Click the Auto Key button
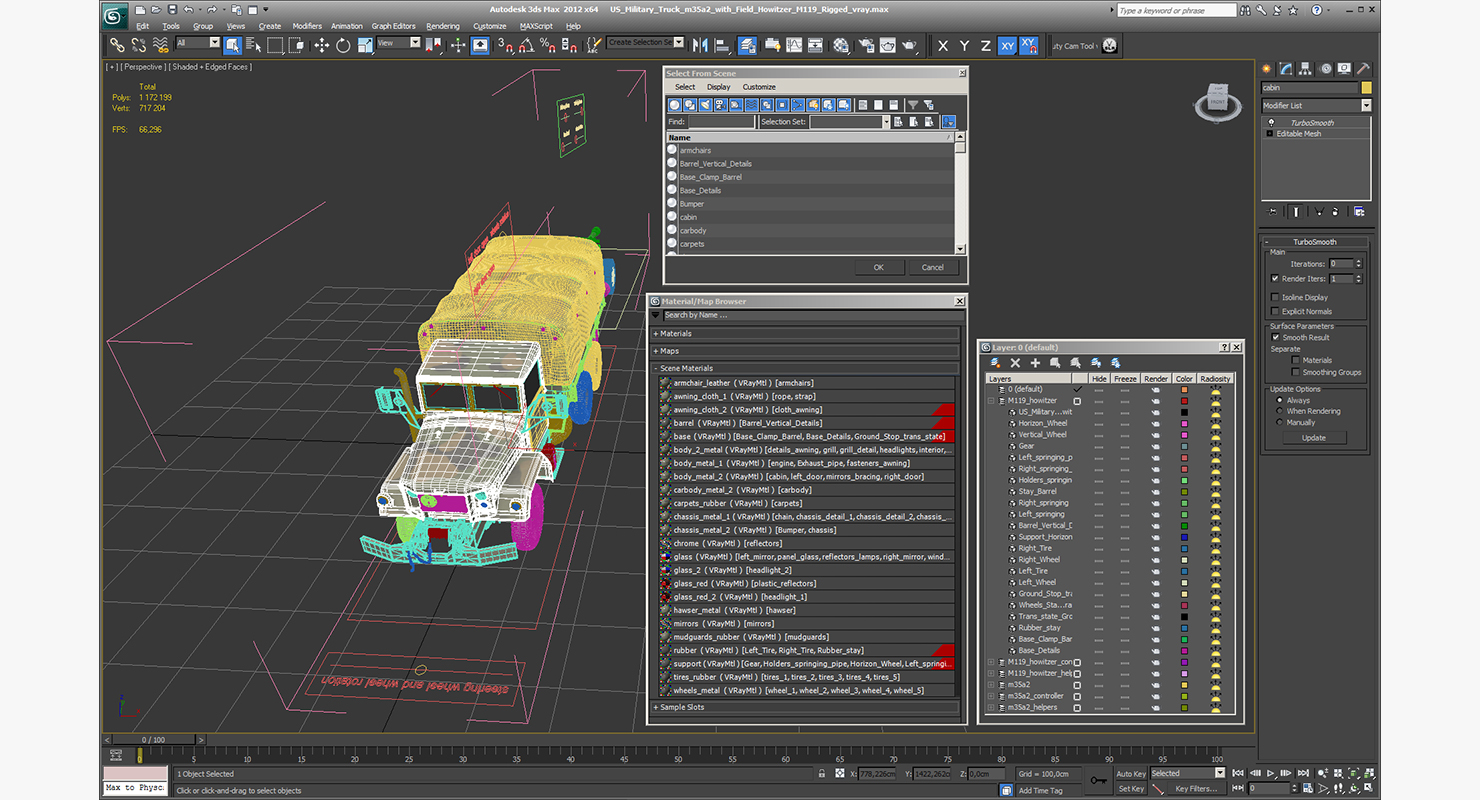The image size is (1480, 800). click(x=1130, y=774)
